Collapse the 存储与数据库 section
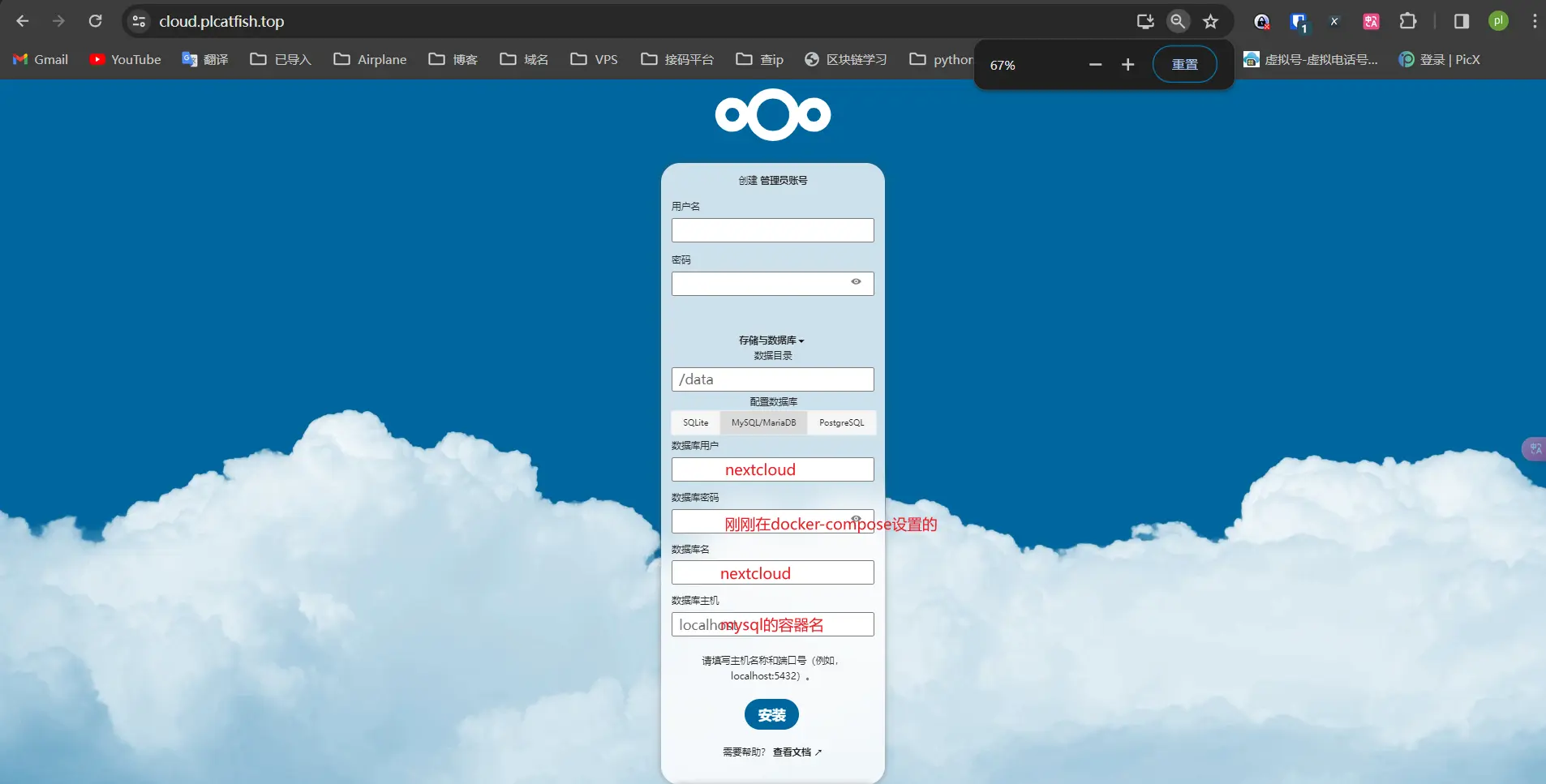The height and width of the screenshot is (784, 1546). [771, 341]
